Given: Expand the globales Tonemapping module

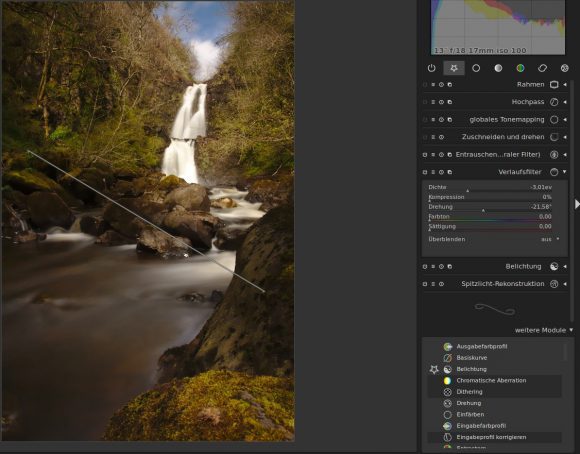Looking at the screenshot, I should pos(565,120).
